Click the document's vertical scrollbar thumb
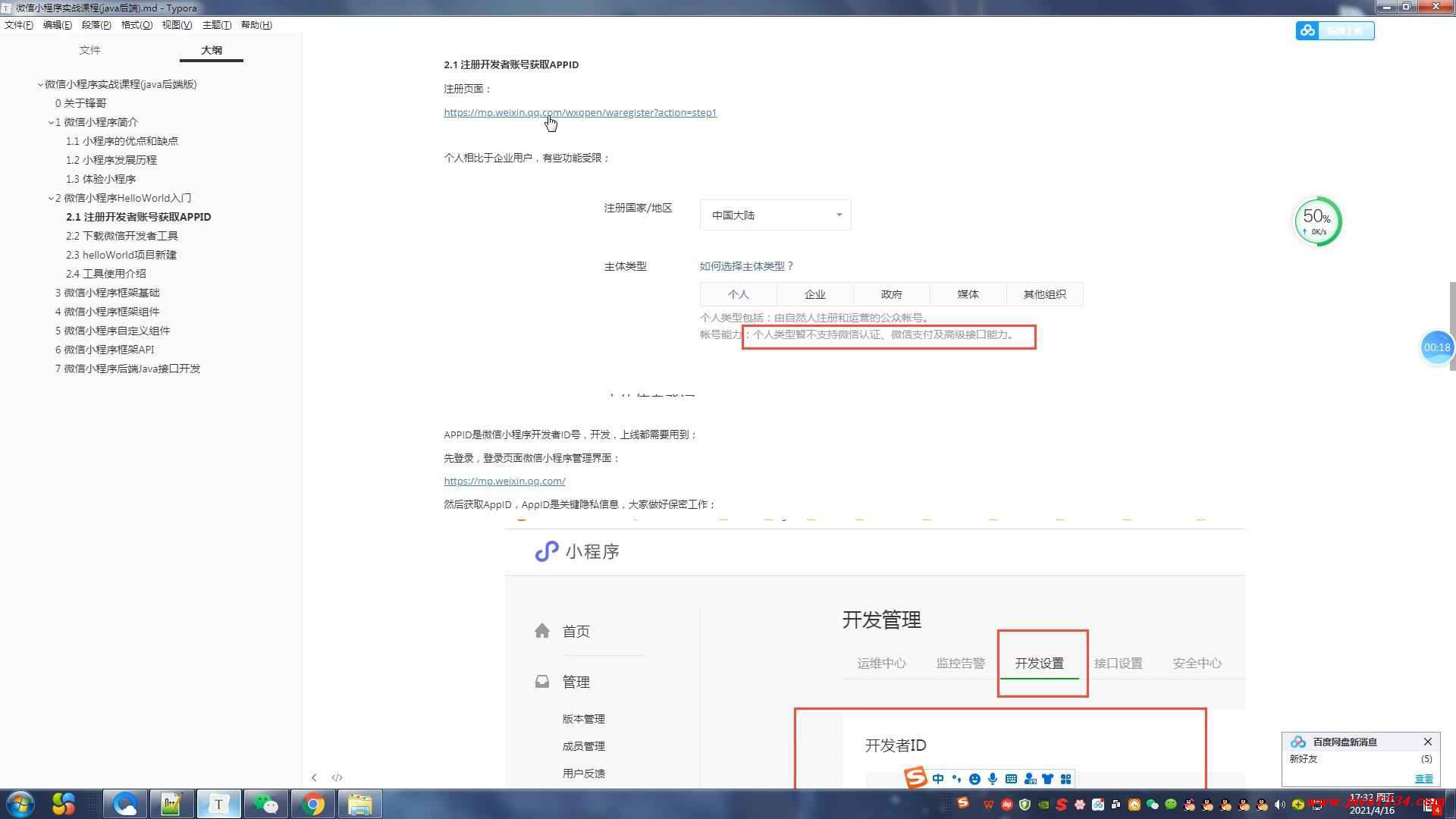Viewport: 1456px width, 819px height. (x=1452, y=326)
